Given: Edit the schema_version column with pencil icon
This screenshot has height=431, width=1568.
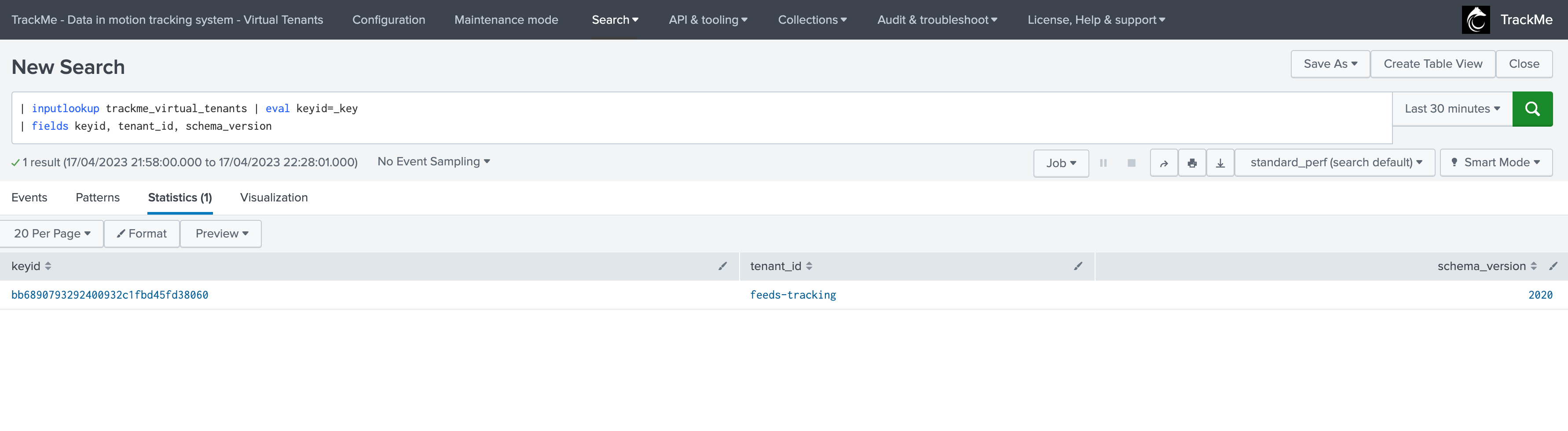Looking at the screenshot, I should tap(1553, 266).
